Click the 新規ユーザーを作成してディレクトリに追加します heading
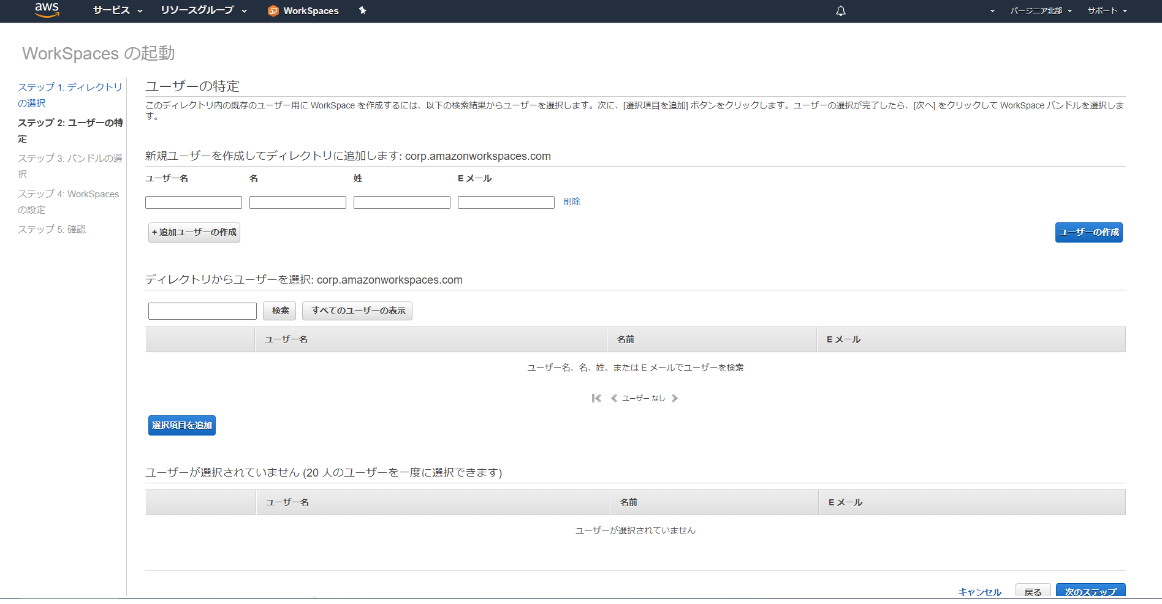 348,156
